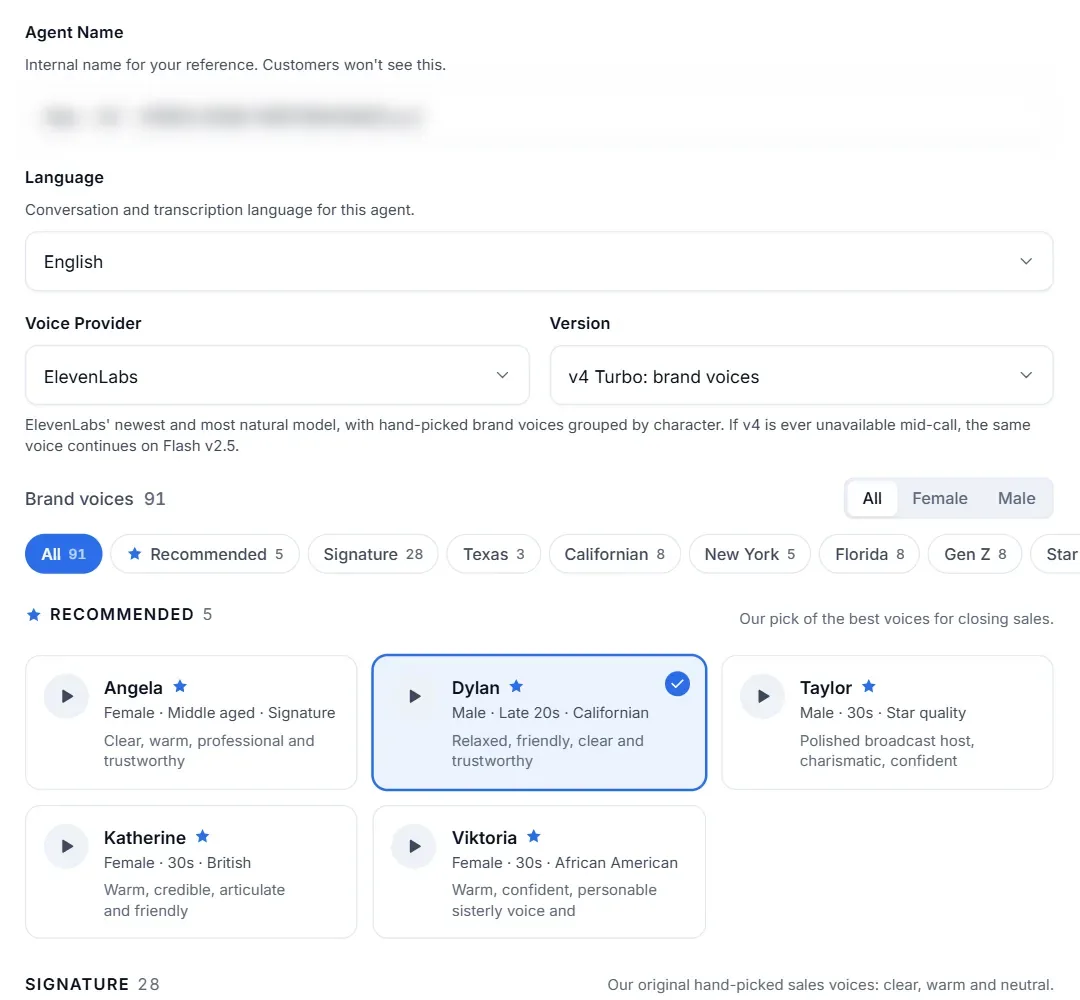Select the Texas 3 category chip

coord(493,554)
